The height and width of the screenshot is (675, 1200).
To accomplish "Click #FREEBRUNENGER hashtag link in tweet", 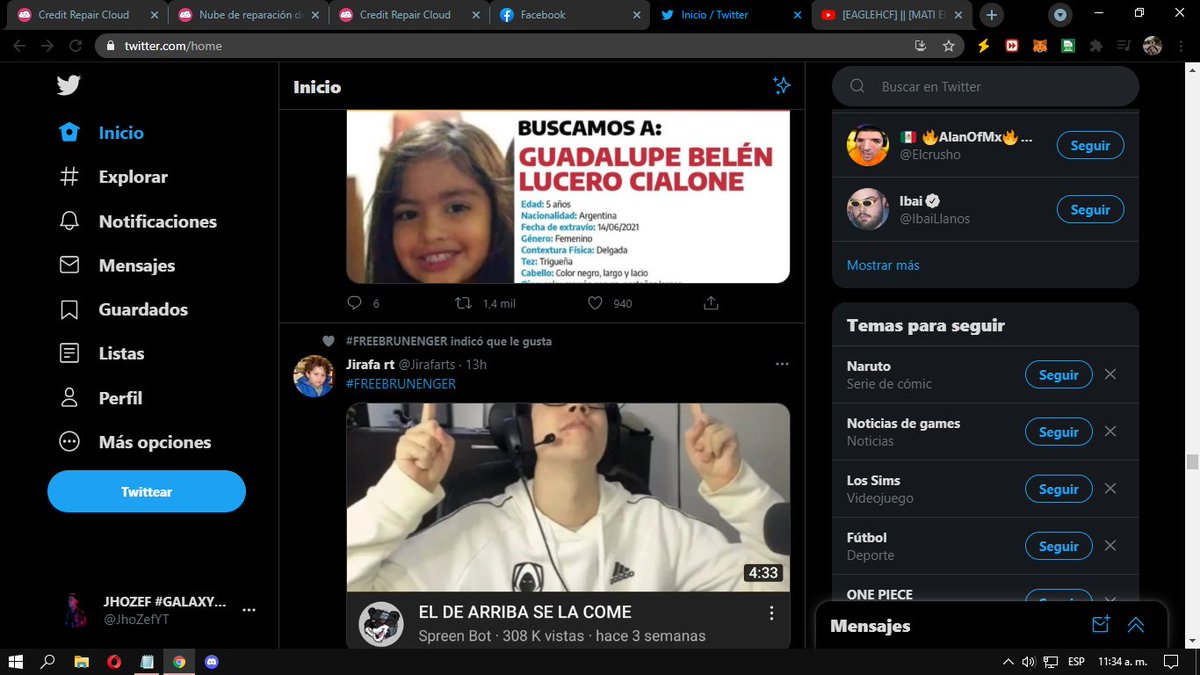I will 401,384.
